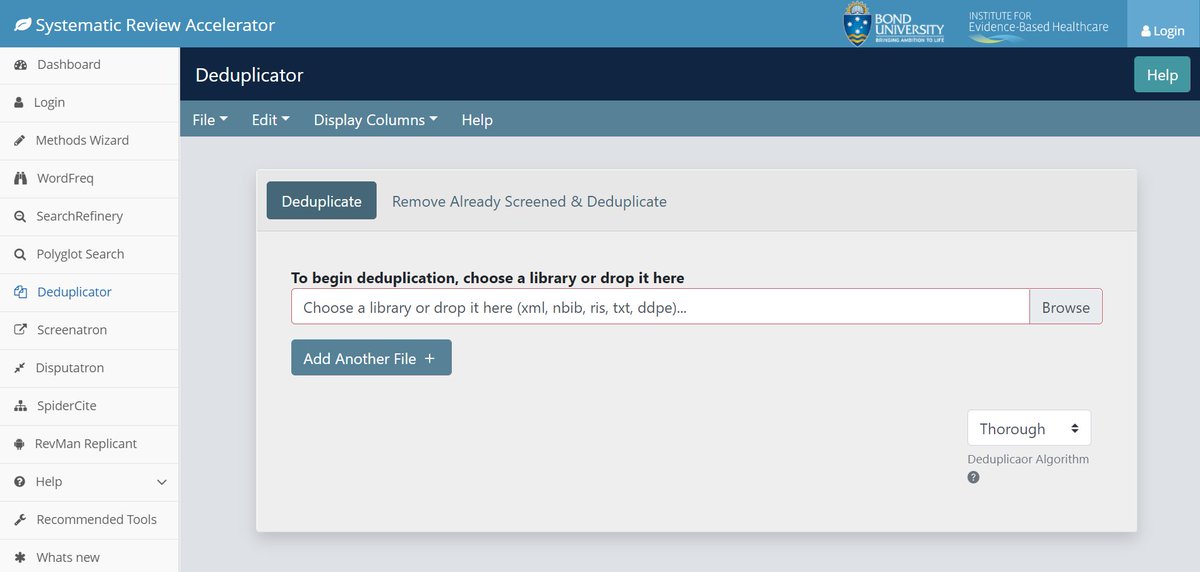Open RevMan Replicant from the sidebar
1200x572 pixels.
tap(90, 444)
